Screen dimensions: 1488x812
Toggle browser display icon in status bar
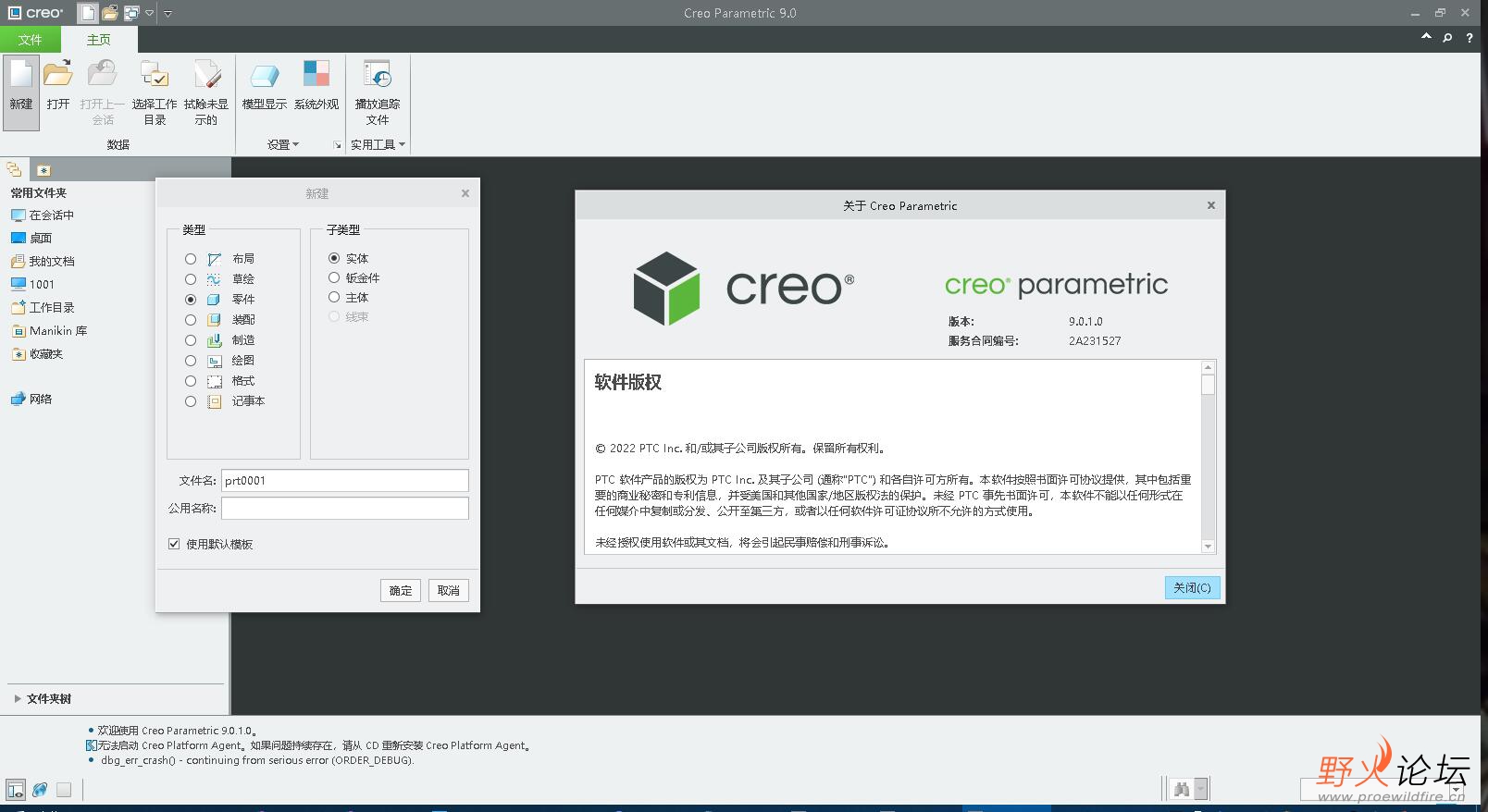pos(40,790)
